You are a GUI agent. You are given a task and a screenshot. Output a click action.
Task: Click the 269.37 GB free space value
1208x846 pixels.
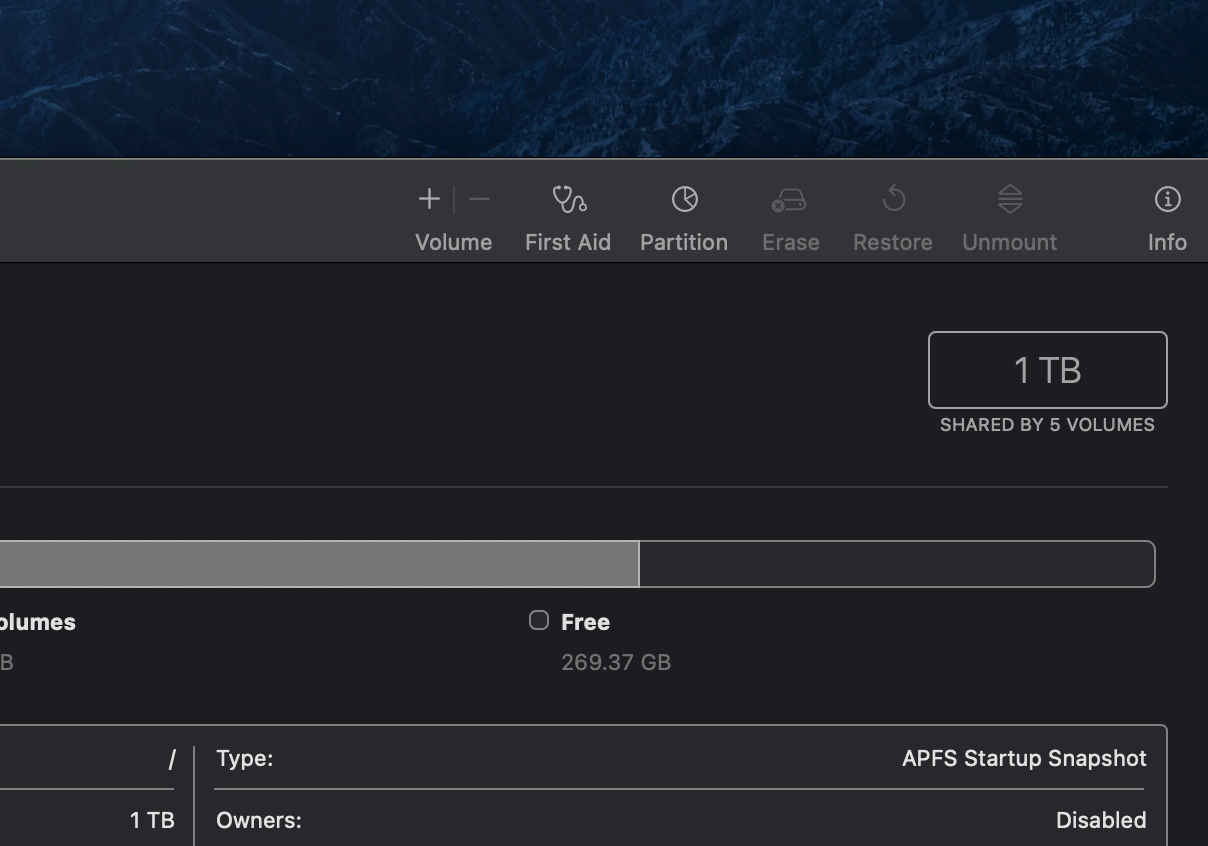click(616, 662)
